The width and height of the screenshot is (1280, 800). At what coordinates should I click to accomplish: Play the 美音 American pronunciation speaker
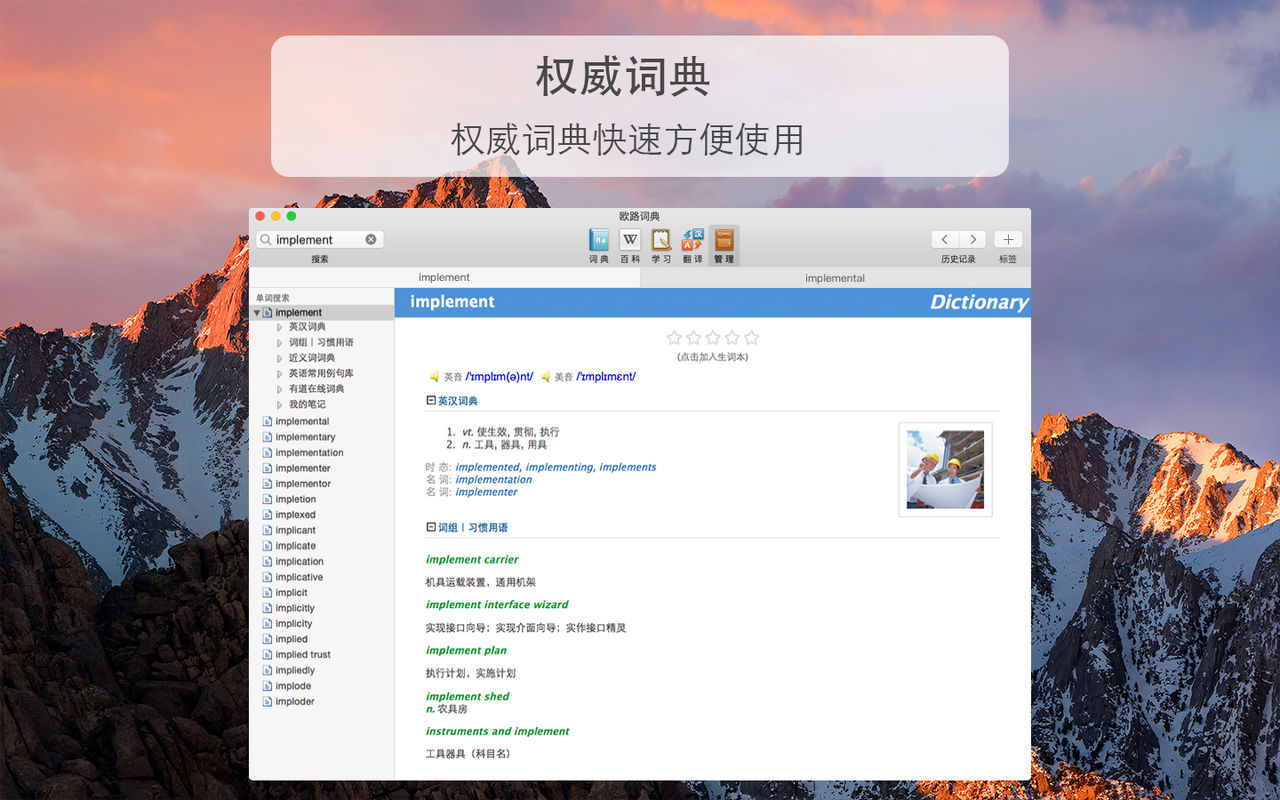click(x=546, y=377)
